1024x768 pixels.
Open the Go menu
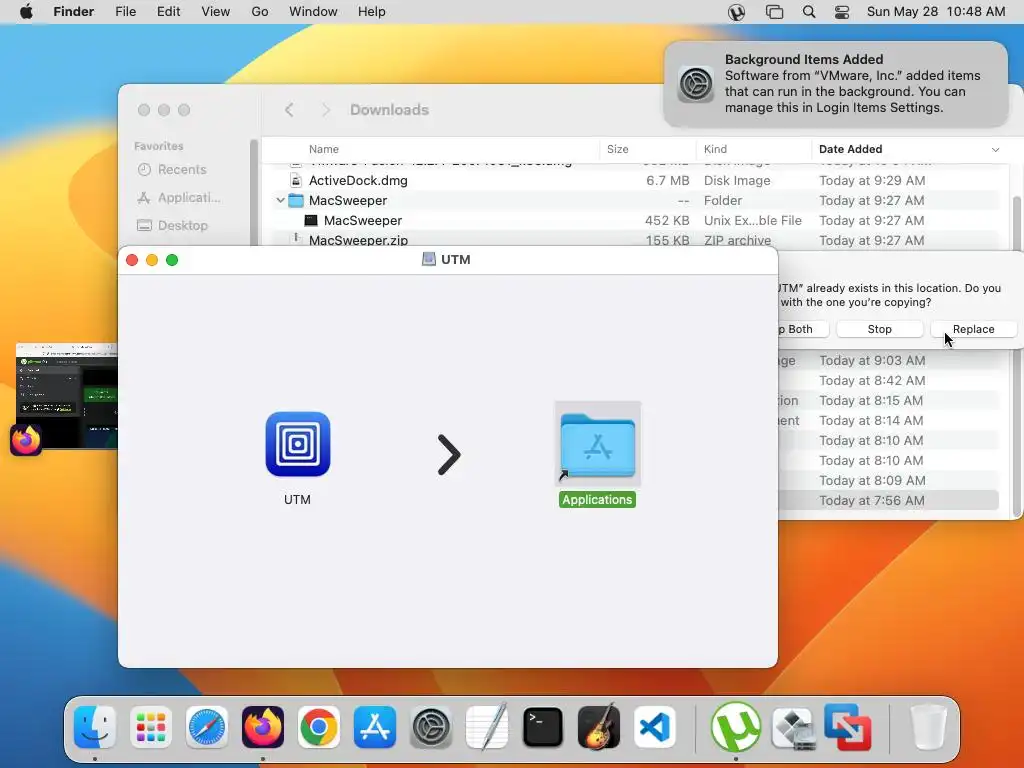(x=260, y=12)
